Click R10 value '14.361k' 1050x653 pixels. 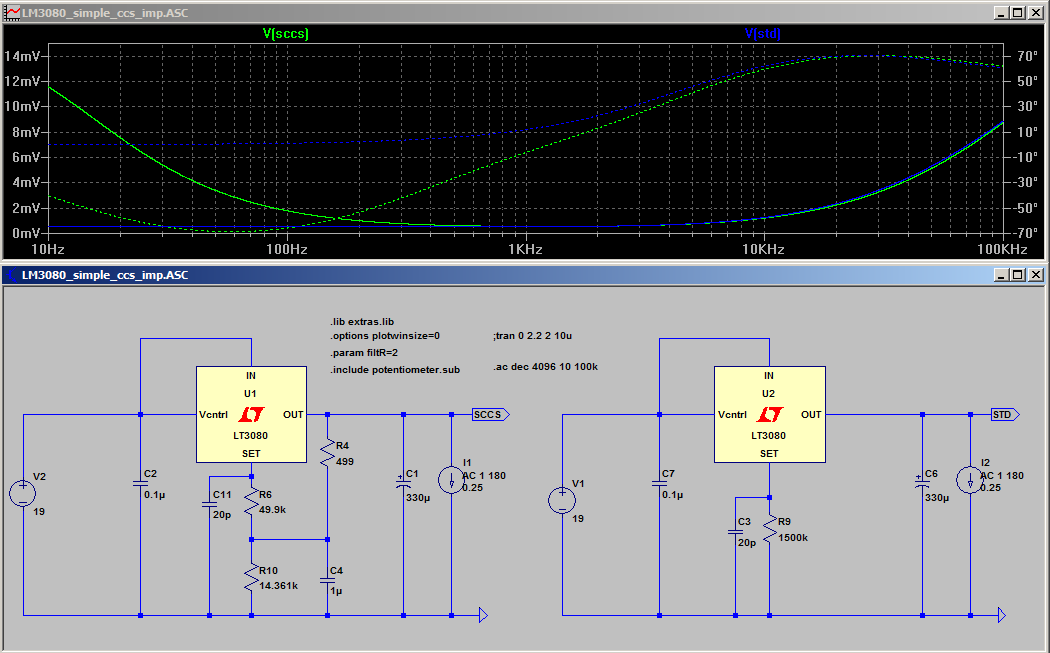(279, 585)
